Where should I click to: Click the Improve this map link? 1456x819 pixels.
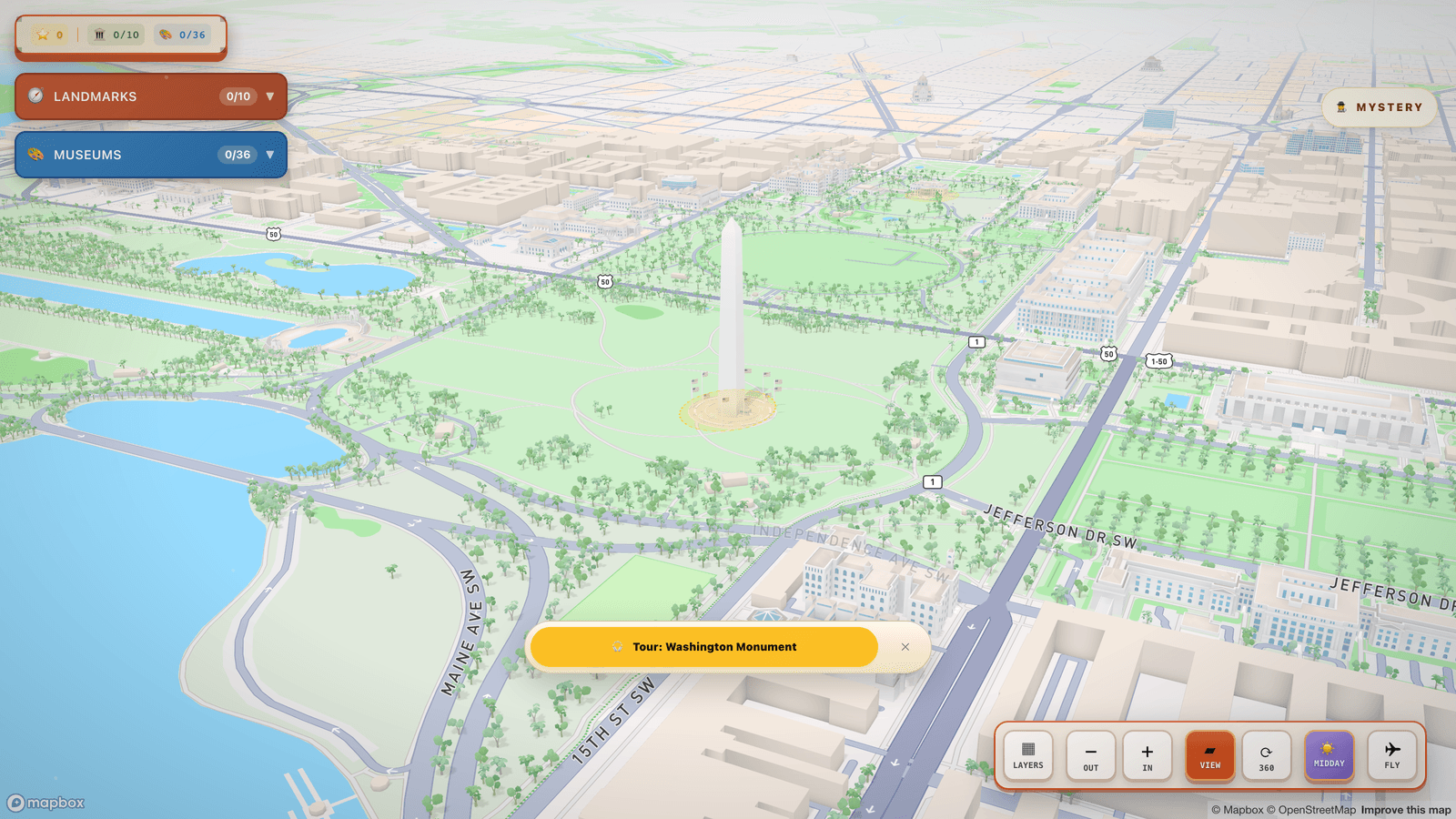1406,810
